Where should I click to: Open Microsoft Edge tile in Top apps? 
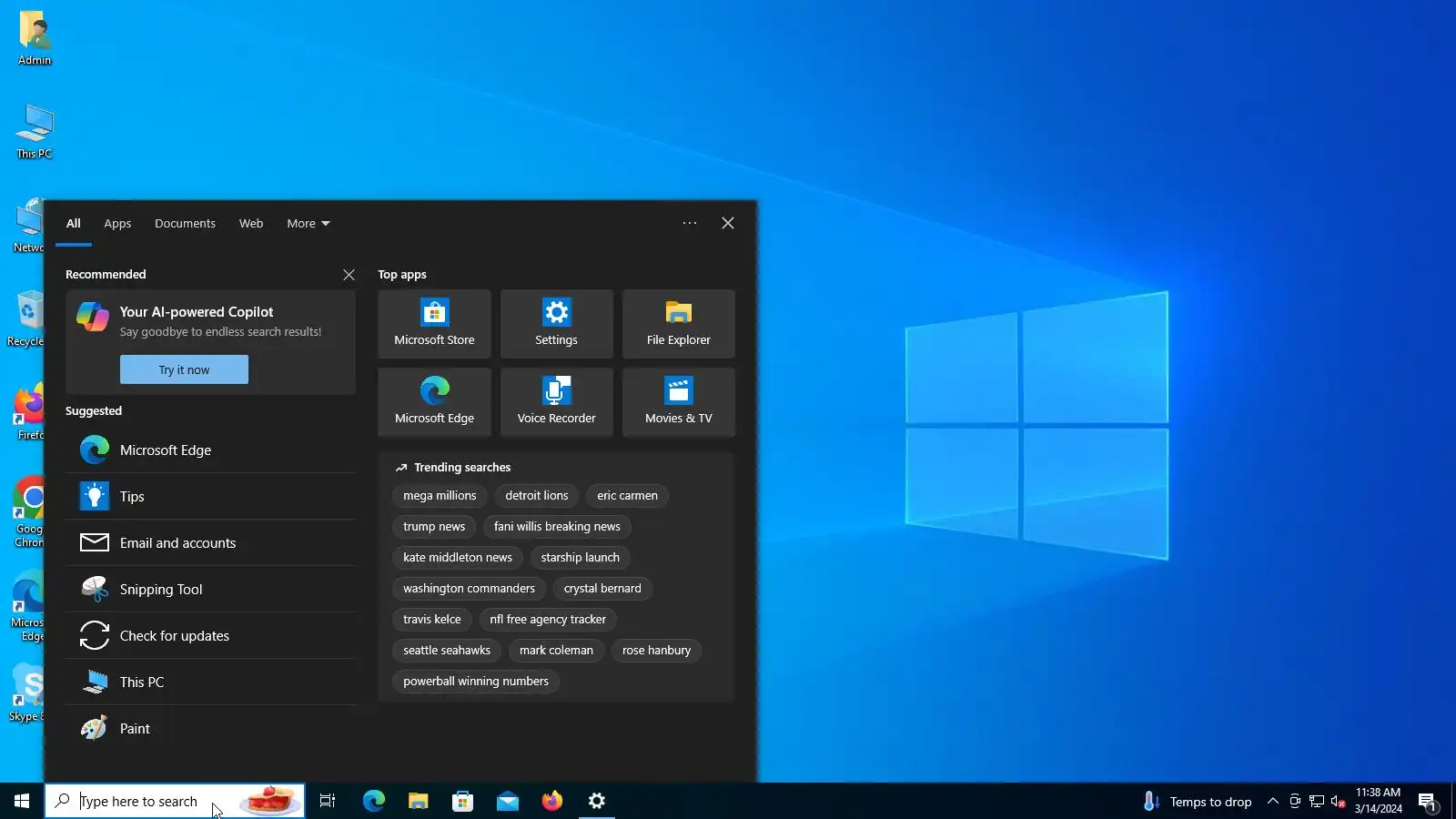[434, 402]
